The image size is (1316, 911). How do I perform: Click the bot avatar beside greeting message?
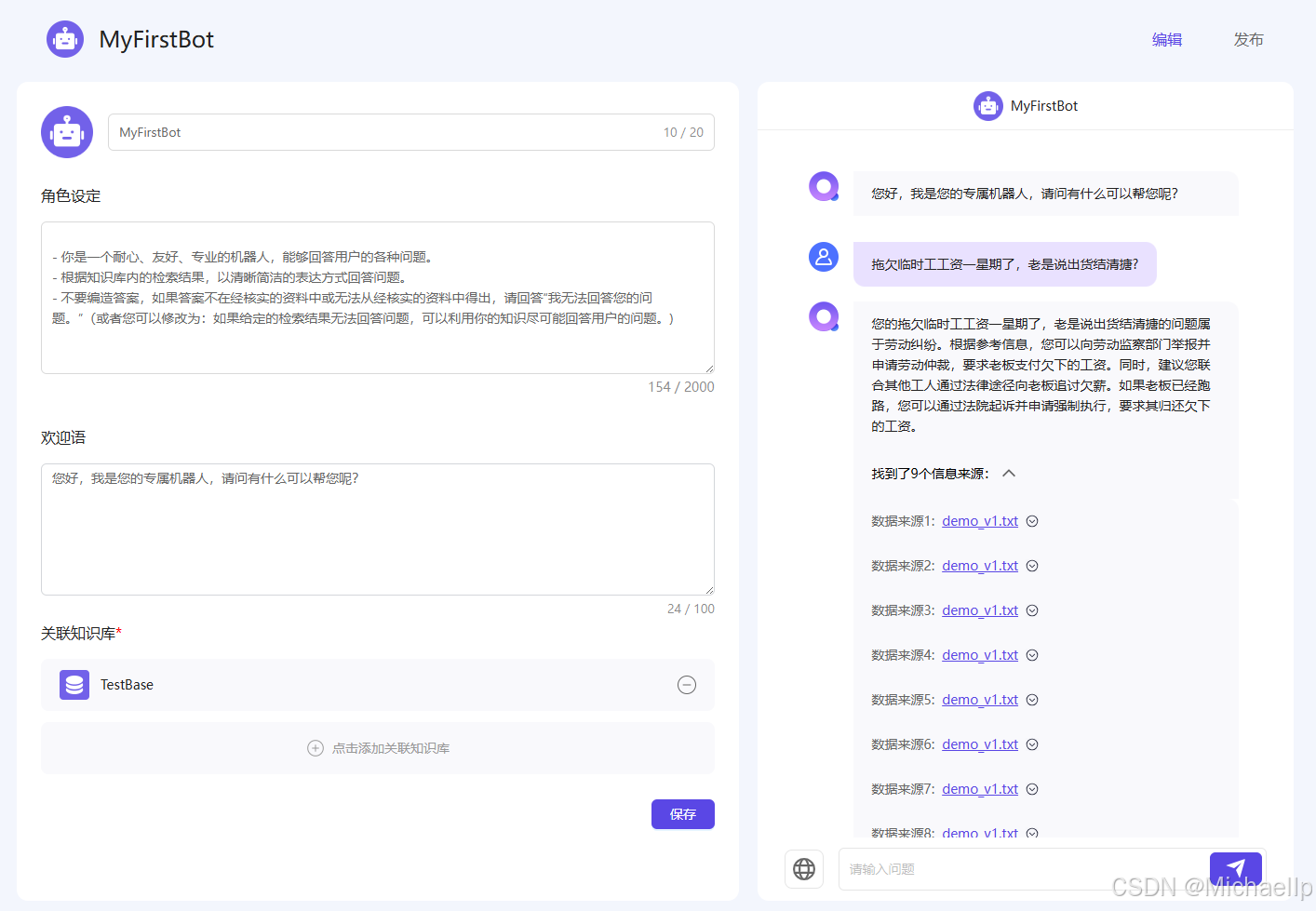pos(824,186)
